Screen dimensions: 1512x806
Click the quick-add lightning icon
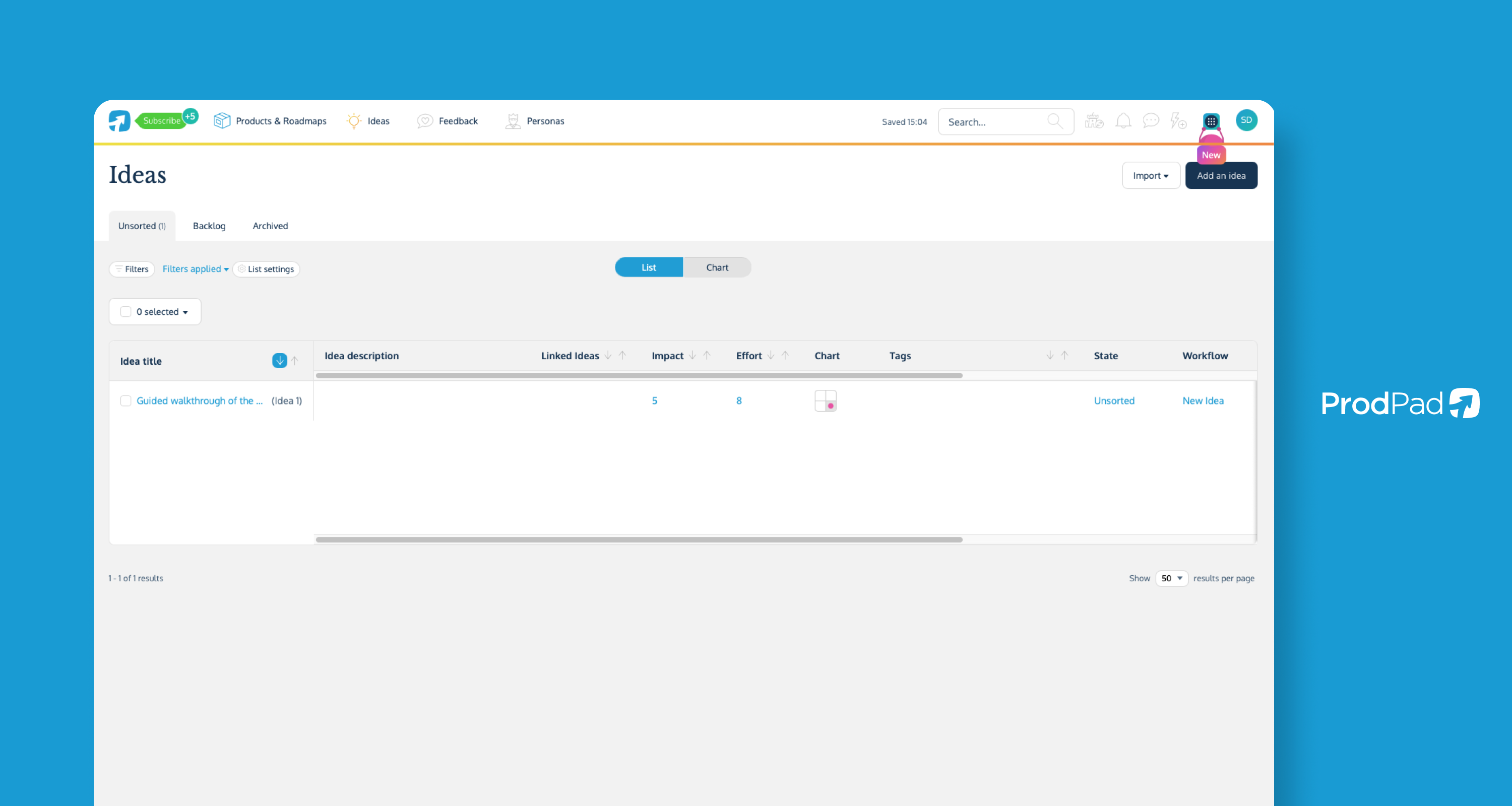1179,121
